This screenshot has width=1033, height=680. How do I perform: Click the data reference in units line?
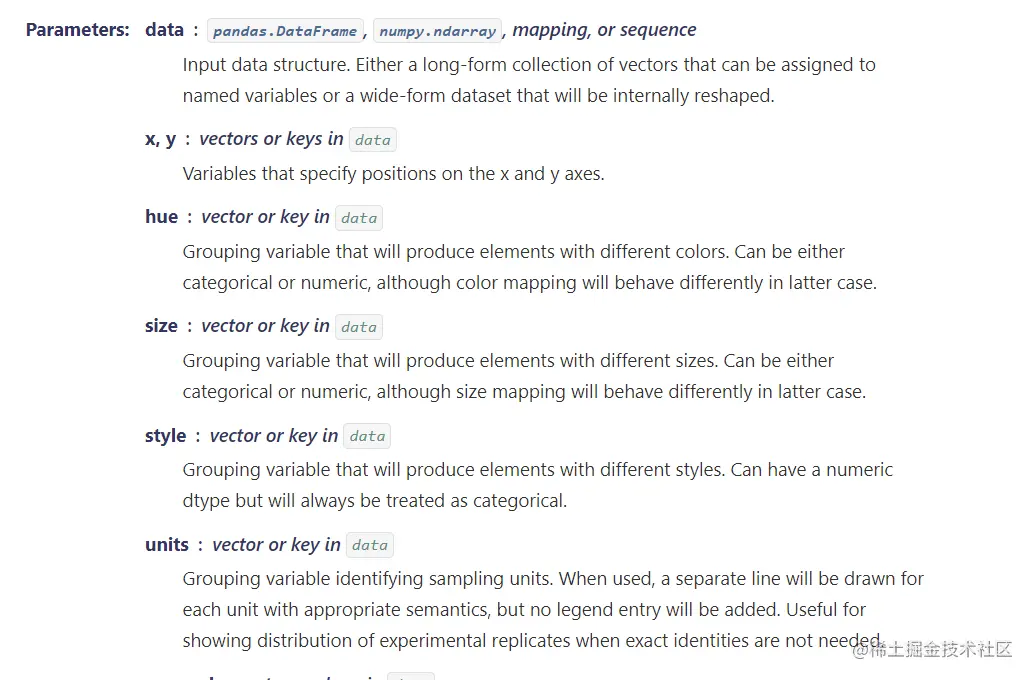click(x=369, y=545)
